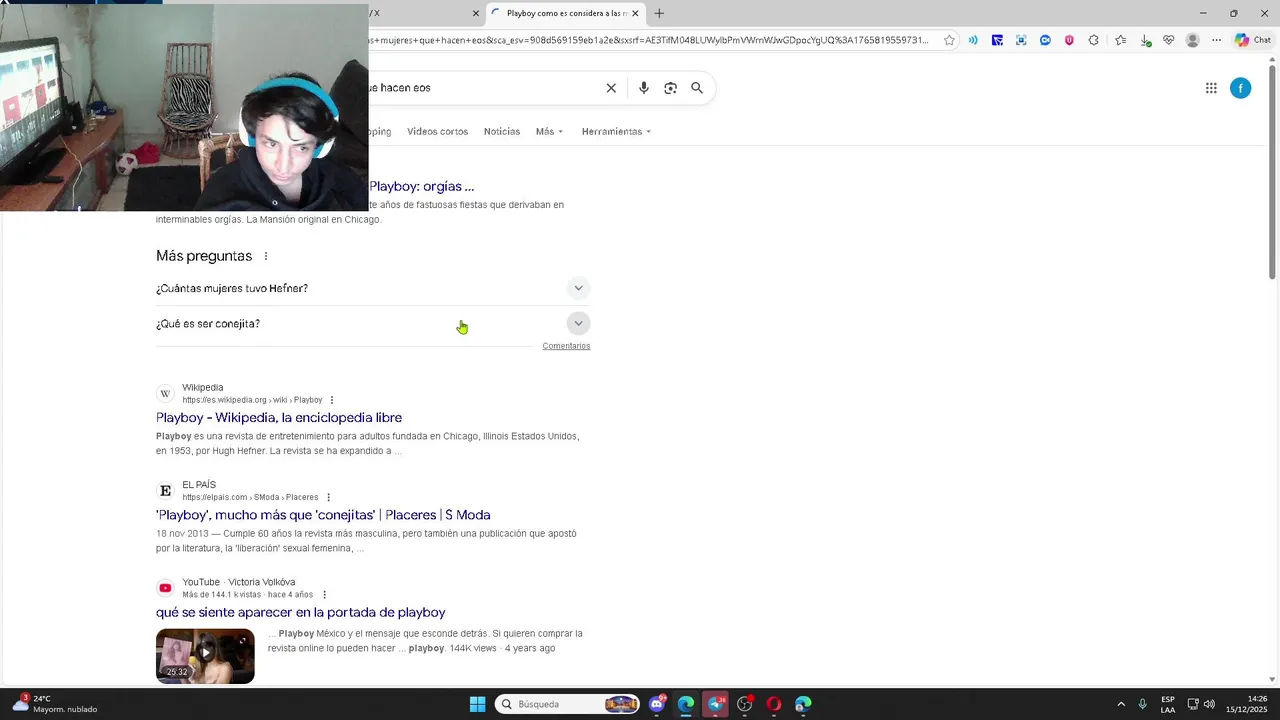Open browser essentials heart icon
Image resolution: width=1280 pixels, height=720 pixels.
pos(1168,40)
